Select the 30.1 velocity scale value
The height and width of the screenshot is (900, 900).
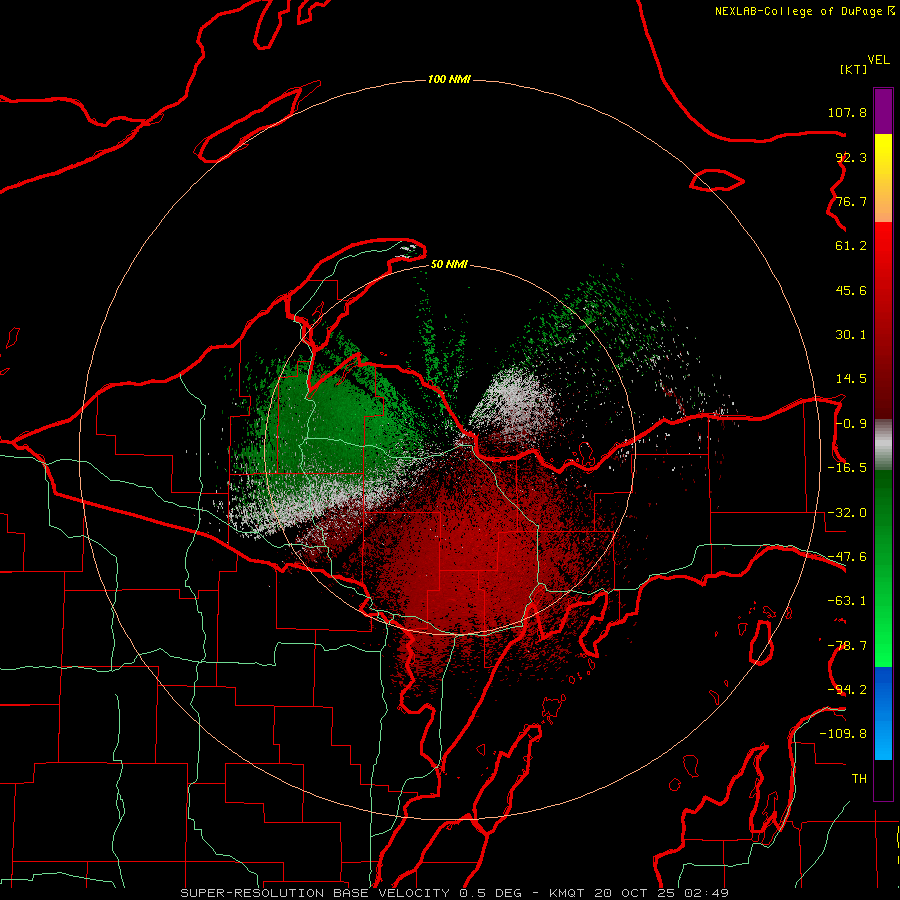[851, 335]
